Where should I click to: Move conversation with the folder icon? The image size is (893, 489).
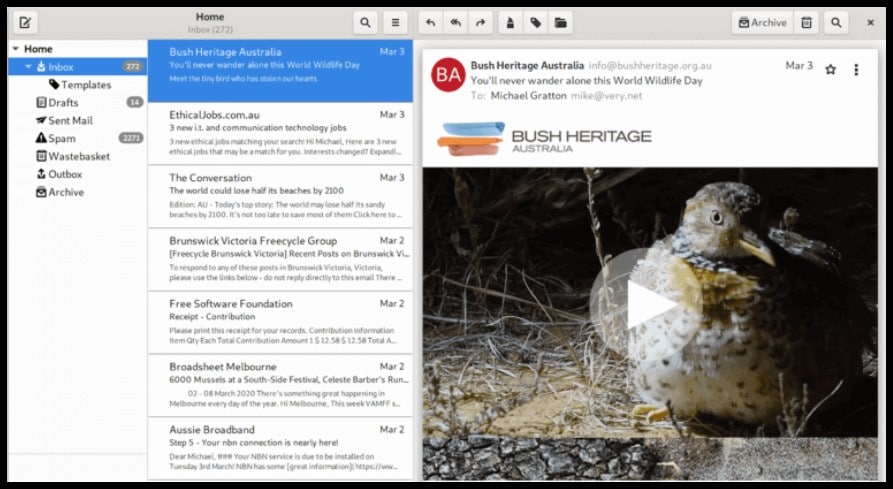click(560, 23)
